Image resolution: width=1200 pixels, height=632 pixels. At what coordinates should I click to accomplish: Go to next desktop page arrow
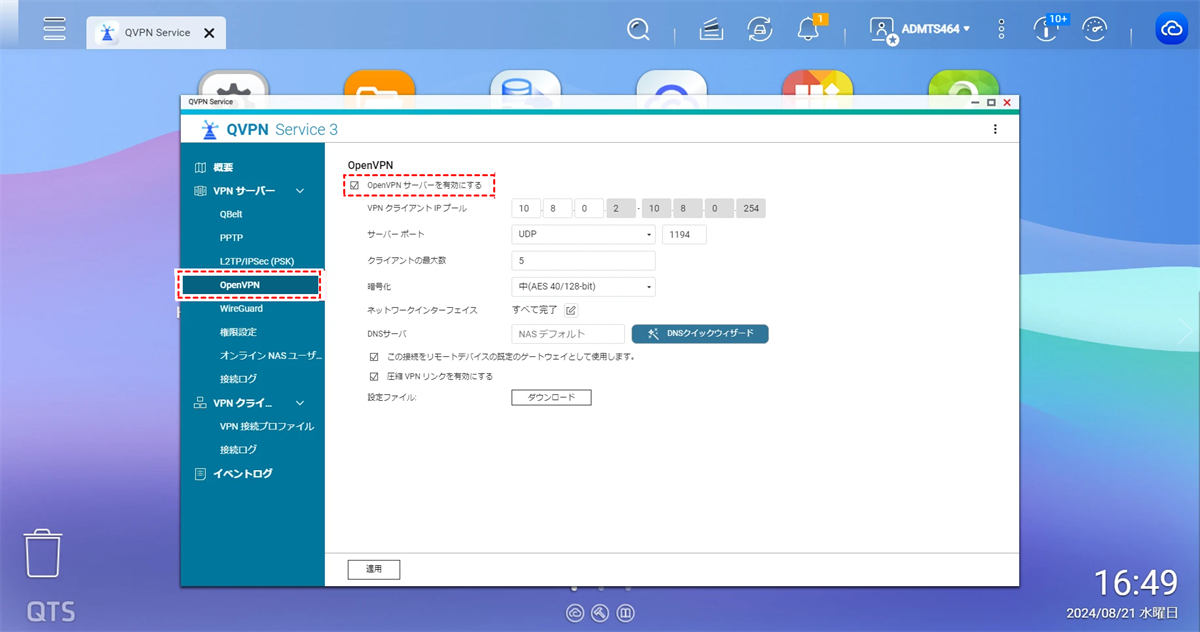[x=1186, y=332]
